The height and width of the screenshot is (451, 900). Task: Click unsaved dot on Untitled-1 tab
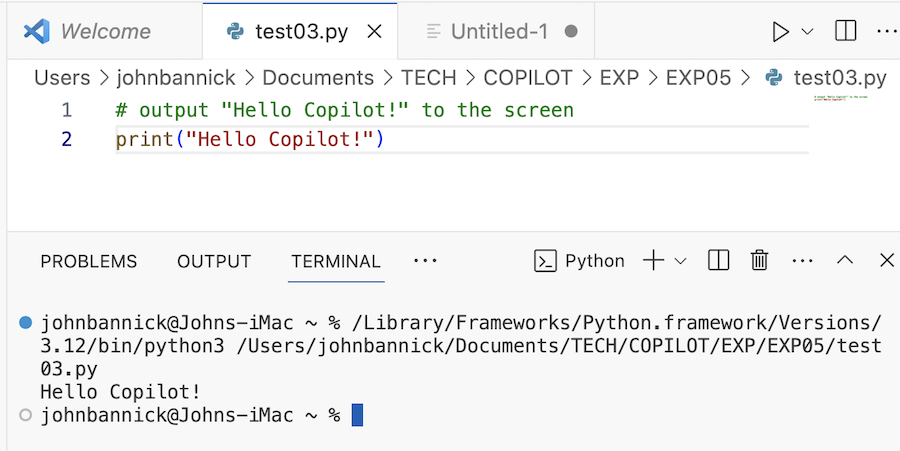[x=571, y=31]
